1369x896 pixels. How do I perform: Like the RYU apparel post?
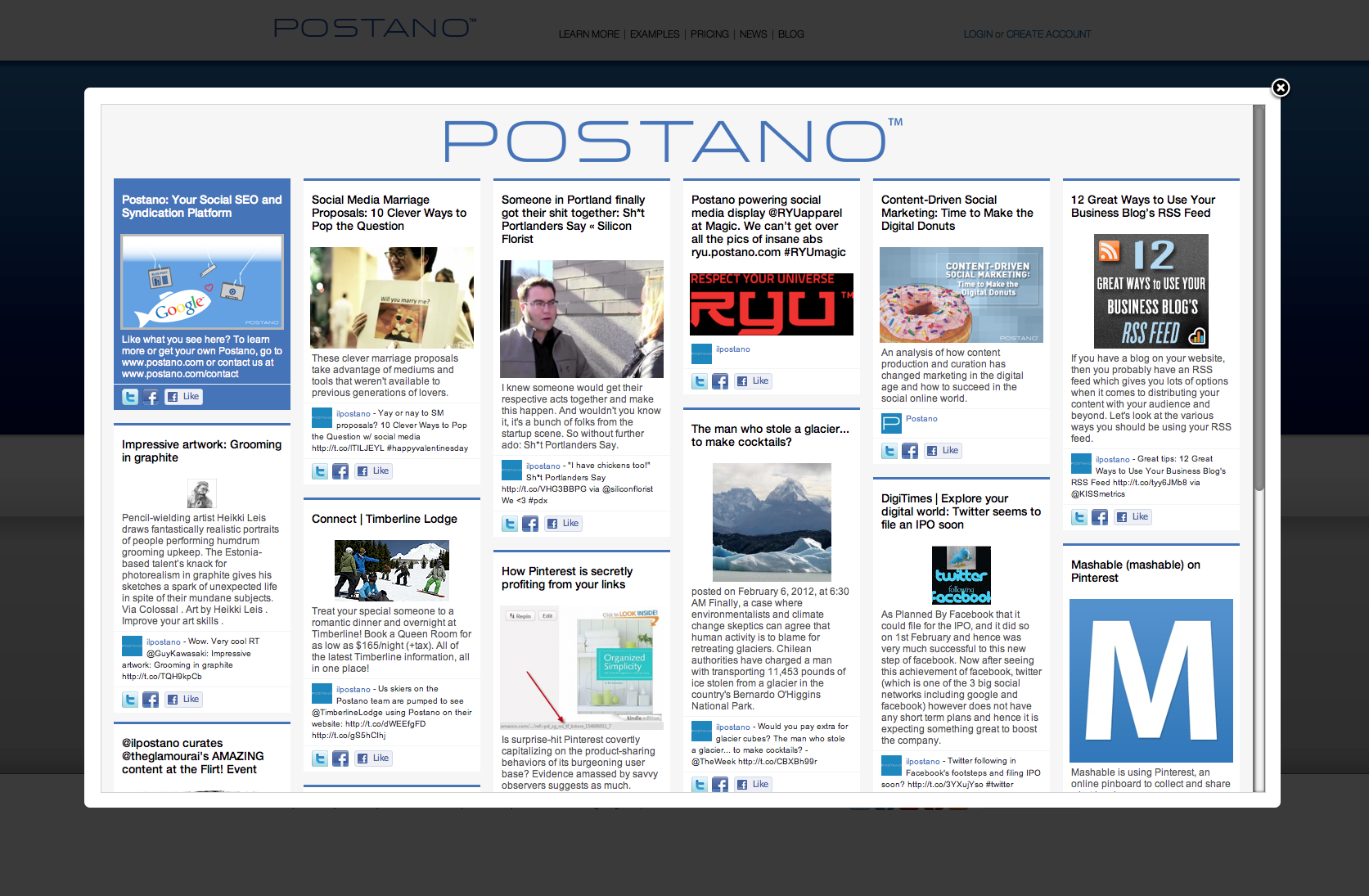point(753,381)
